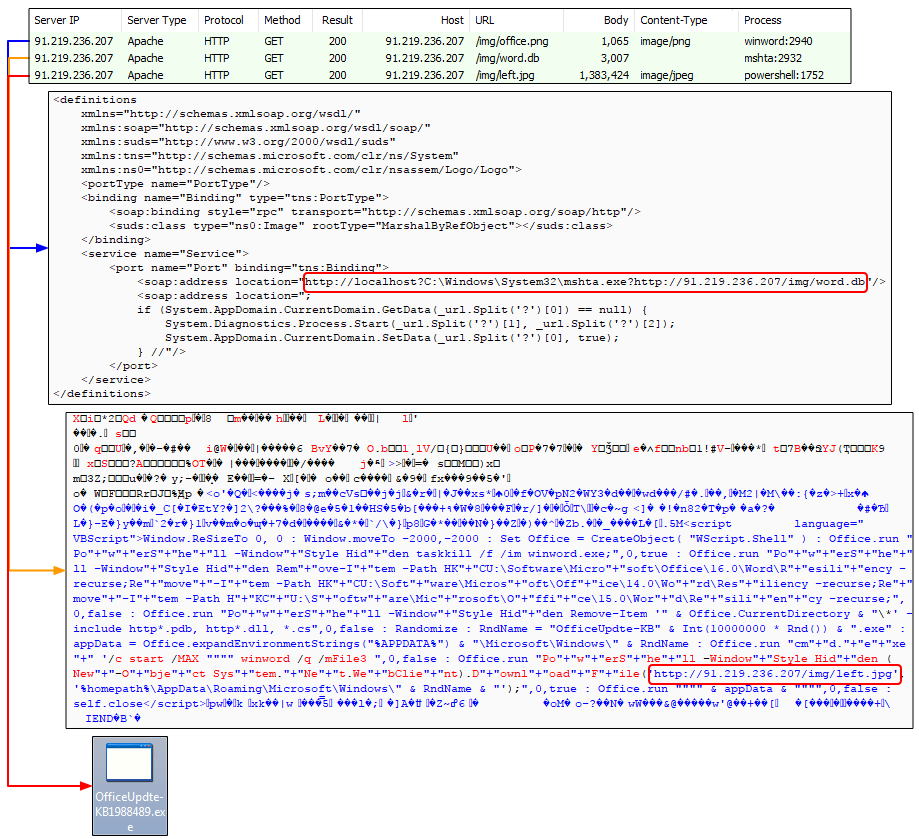This screenshot has width=919, height=839.
Task: Click the body size 1,383,424 cell
Action: 604,75
